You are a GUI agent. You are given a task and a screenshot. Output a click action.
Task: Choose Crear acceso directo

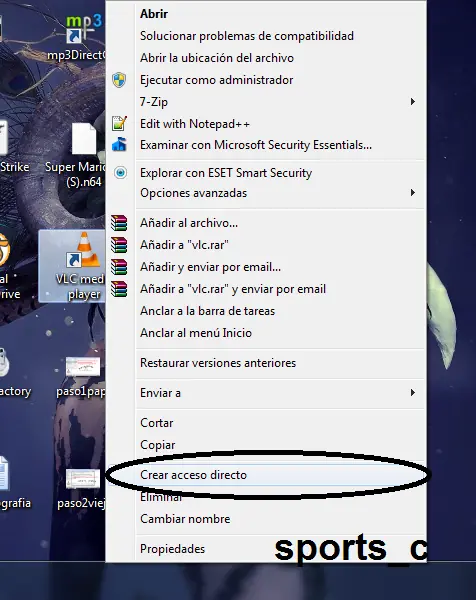coord(194,475)
